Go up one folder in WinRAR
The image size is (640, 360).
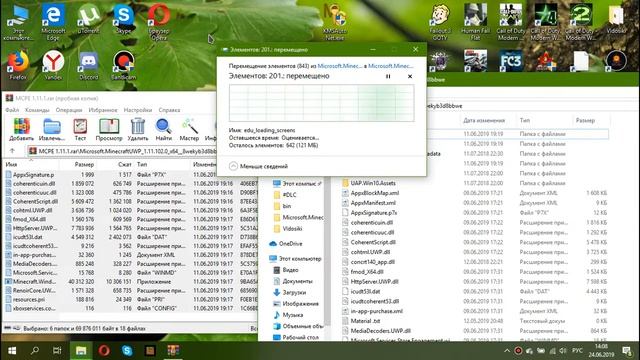coord(12,151)
